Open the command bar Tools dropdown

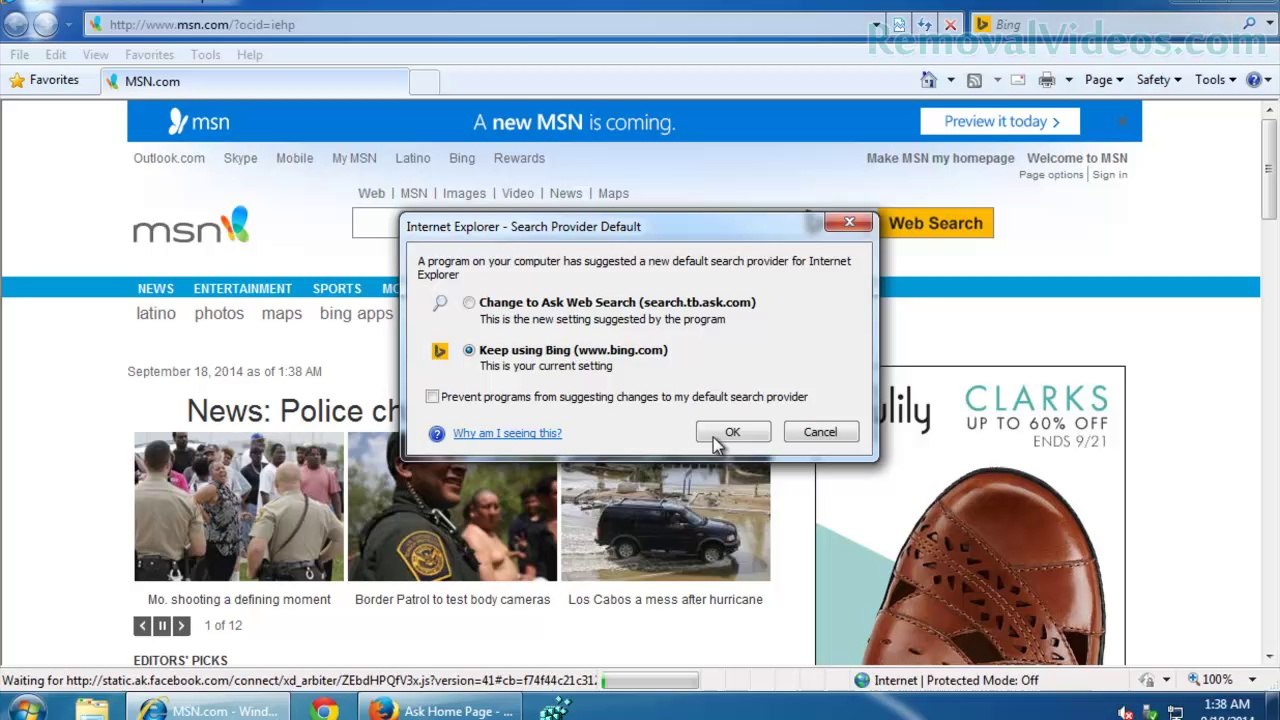click(x=1215, y=80)
